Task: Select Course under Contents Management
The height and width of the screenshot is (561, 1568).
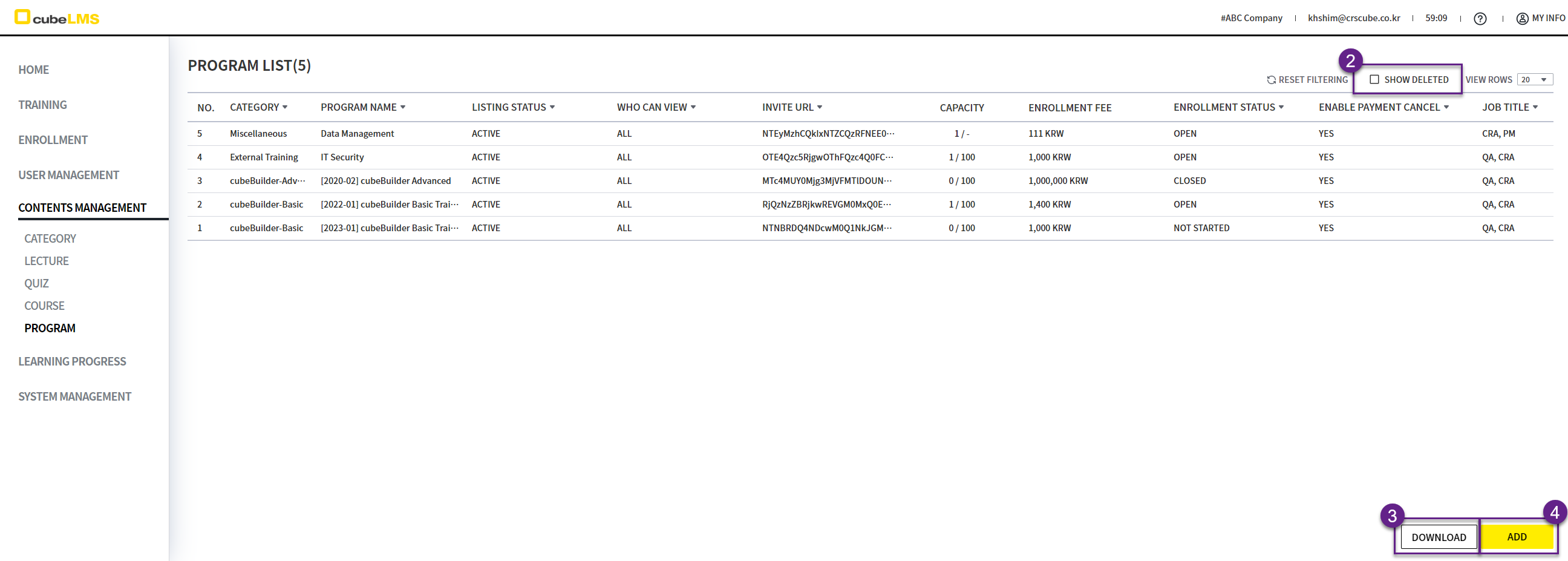Action: click(44, 306)
